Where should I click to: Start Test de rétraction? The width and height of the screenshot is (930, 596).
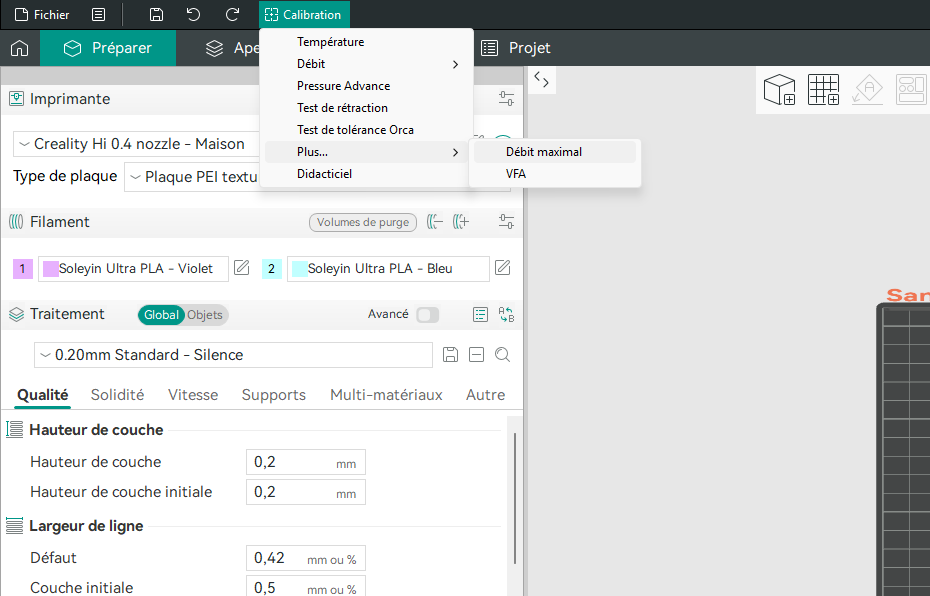click(x=366, y=108)
